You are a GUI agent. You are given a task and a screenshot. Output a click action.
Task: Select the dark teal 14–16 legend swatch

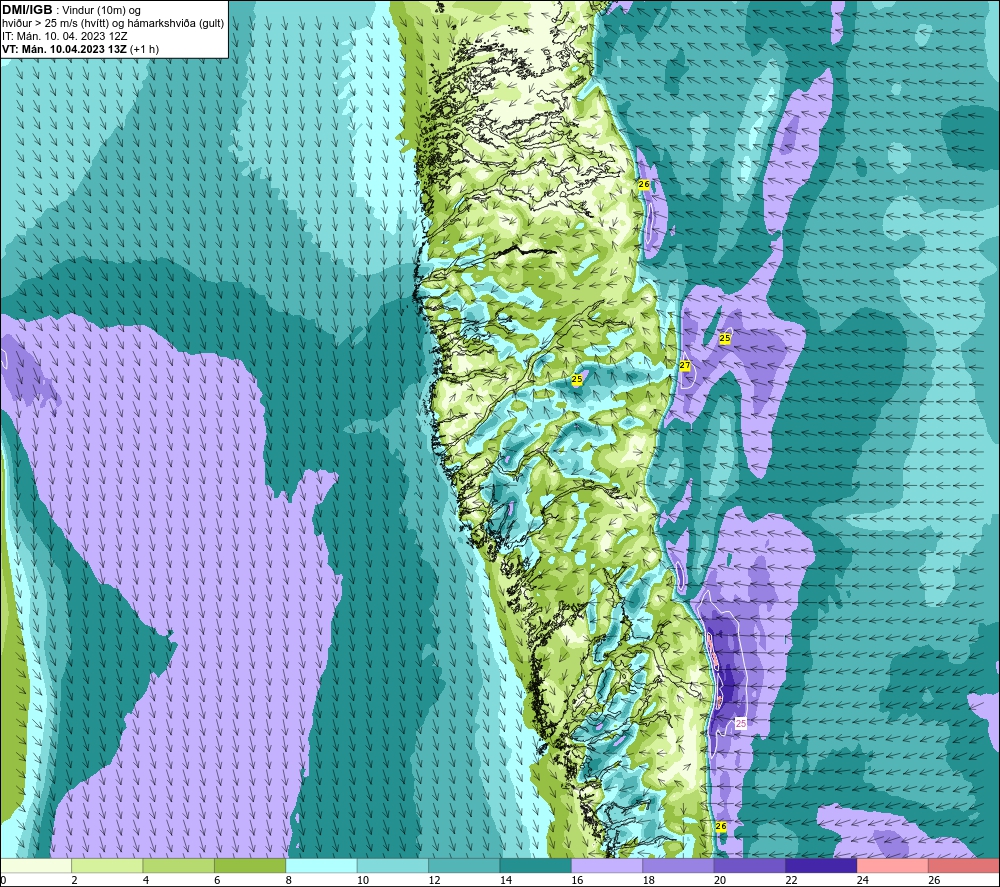pos(536,865)
